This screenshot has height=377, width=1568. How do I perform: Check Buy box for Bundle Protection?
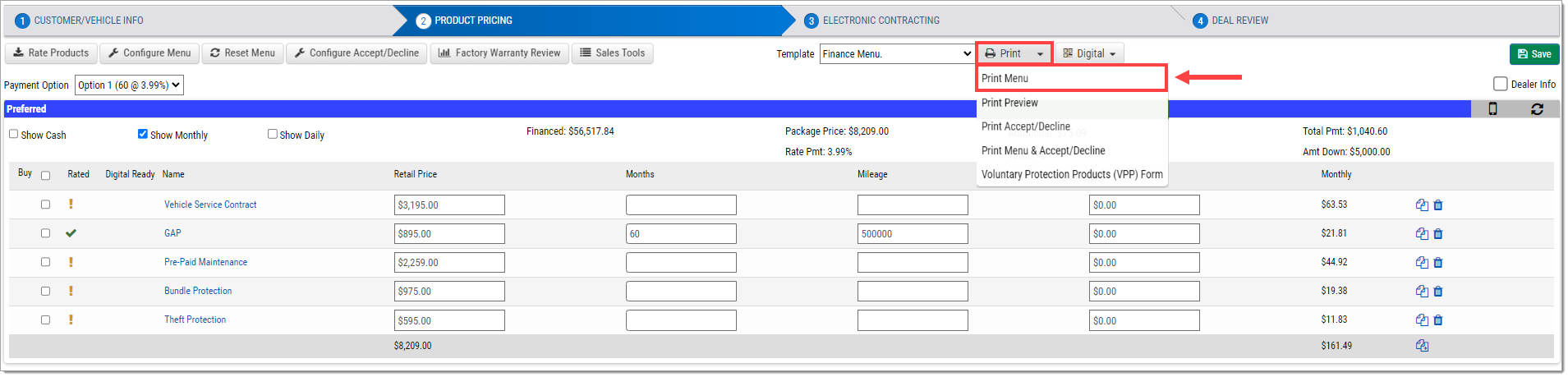[x=45, y=291]
